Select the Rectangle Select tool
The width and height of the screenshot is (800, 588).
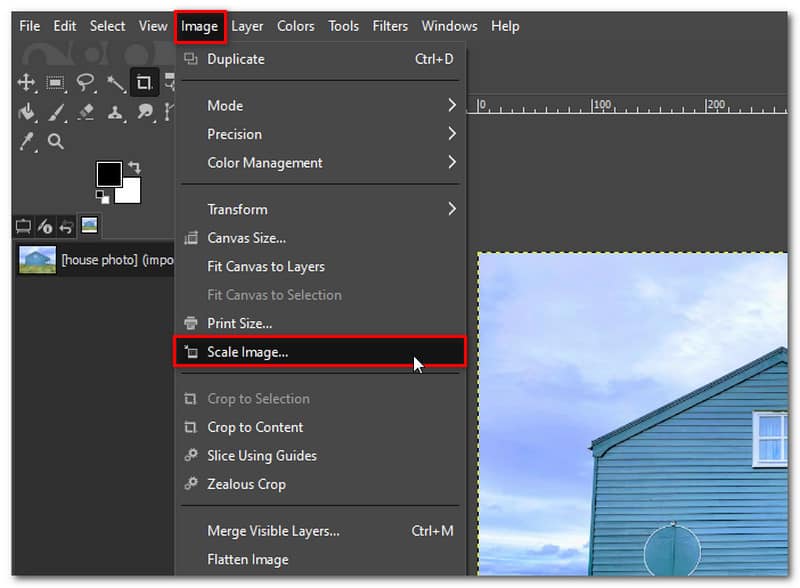tap(55, 82)
